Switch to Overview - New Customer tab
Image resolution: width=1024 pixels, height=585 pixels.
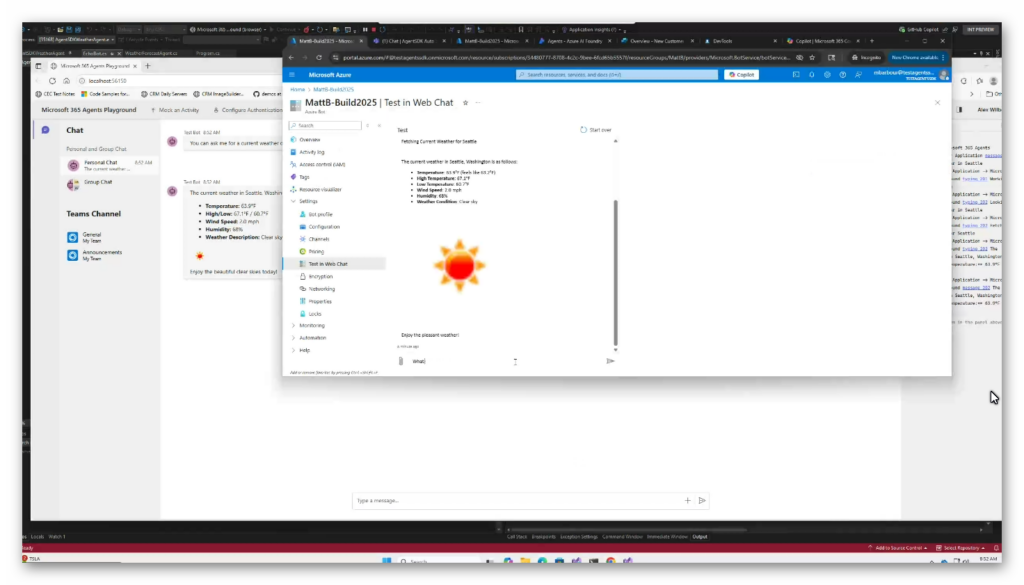point(657,40)
